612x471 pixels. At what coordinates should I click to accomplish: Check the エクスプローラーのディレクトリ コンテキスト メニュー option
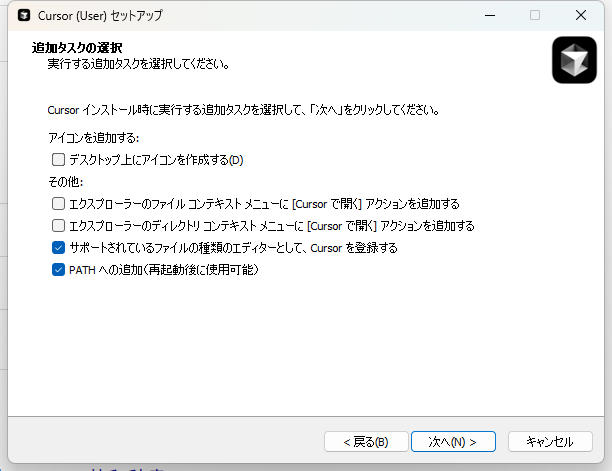[x=59, y=225]
